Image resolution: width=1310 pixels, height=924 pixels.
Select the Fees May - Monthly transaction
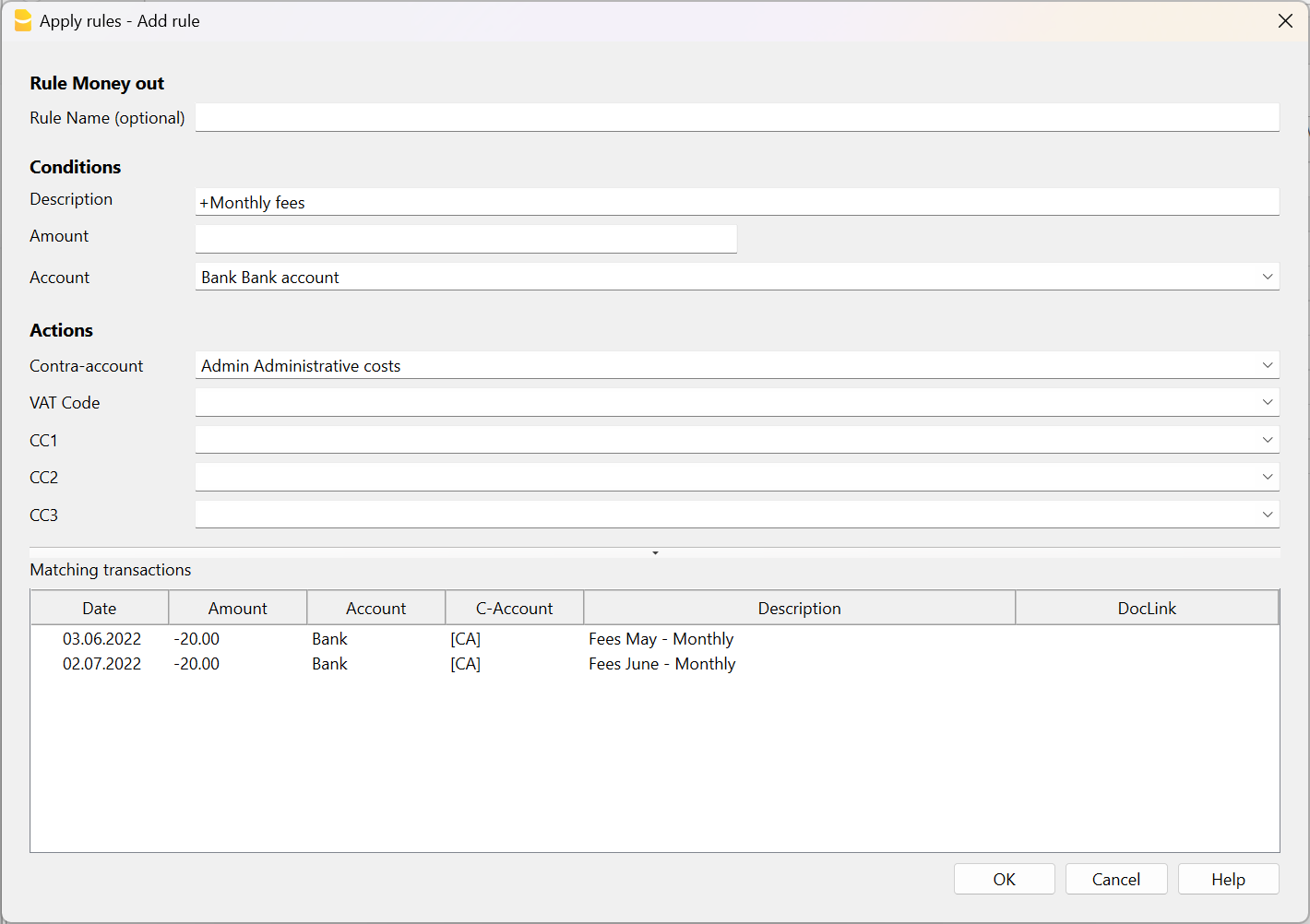(x=661, y=639)
